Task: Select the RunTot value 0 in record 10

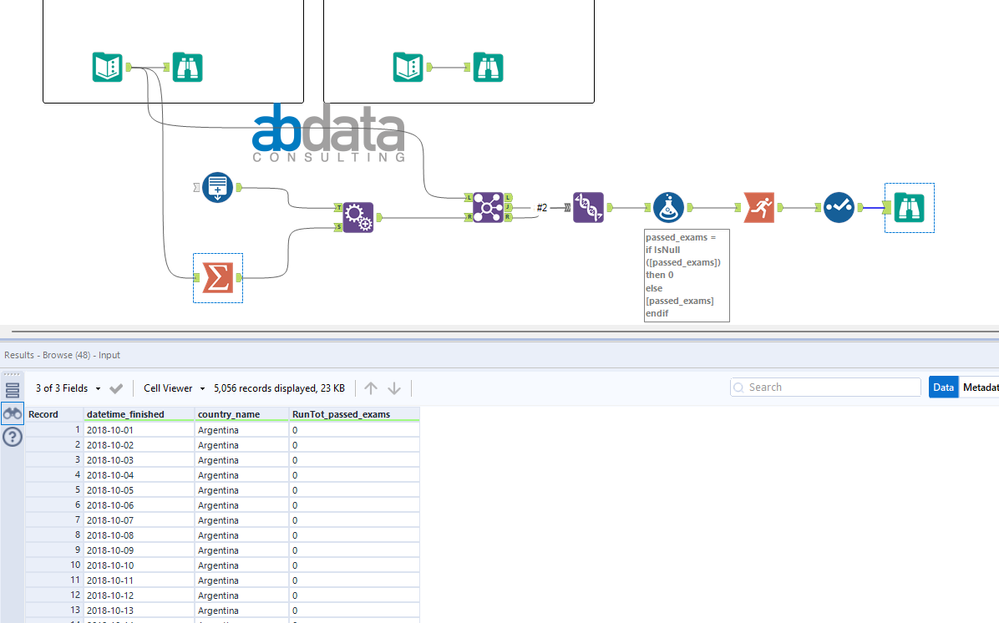Action: [x=354, y=565]
